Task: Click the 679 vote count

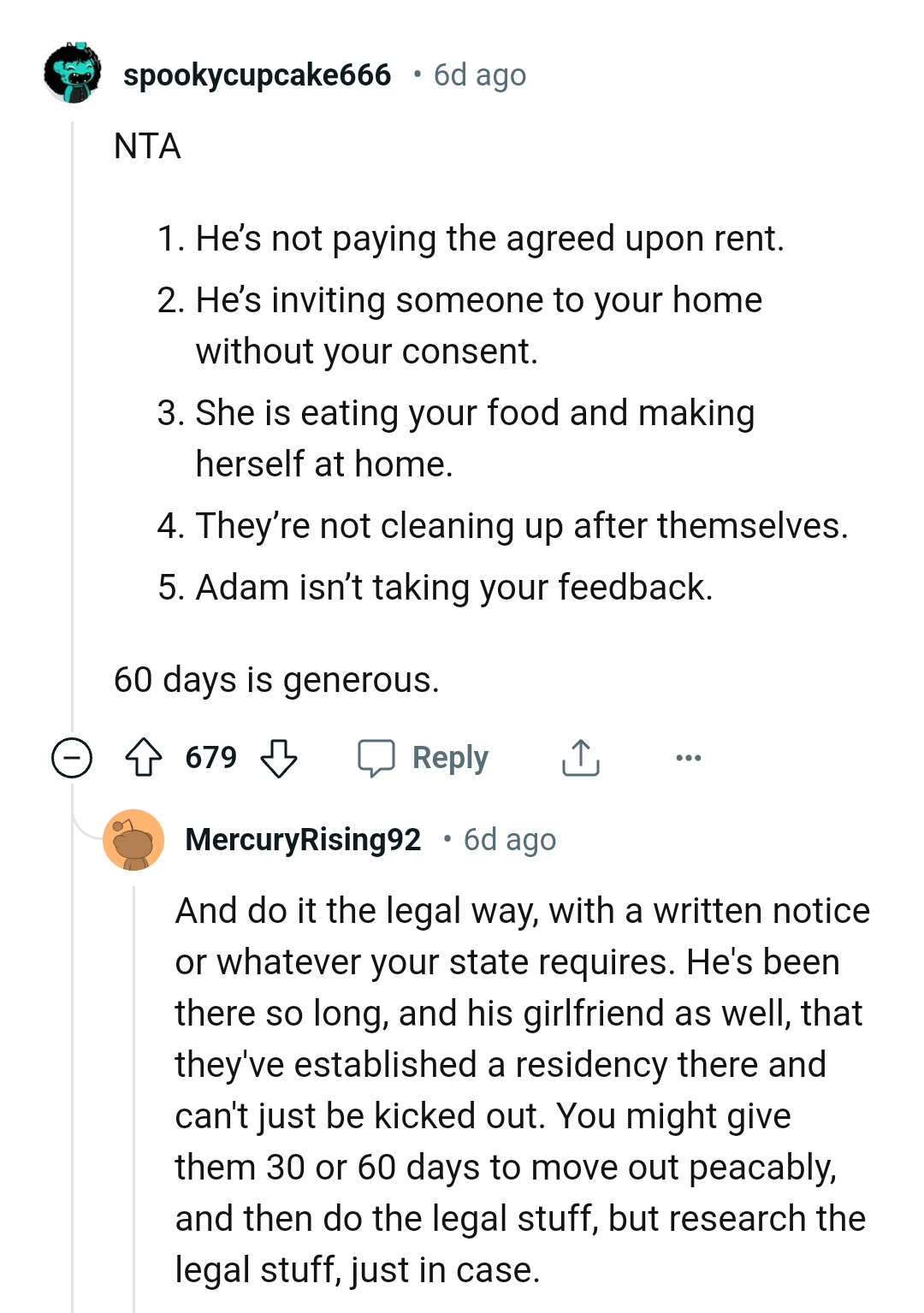Action: pyautogui.click(x=212, y=757)
